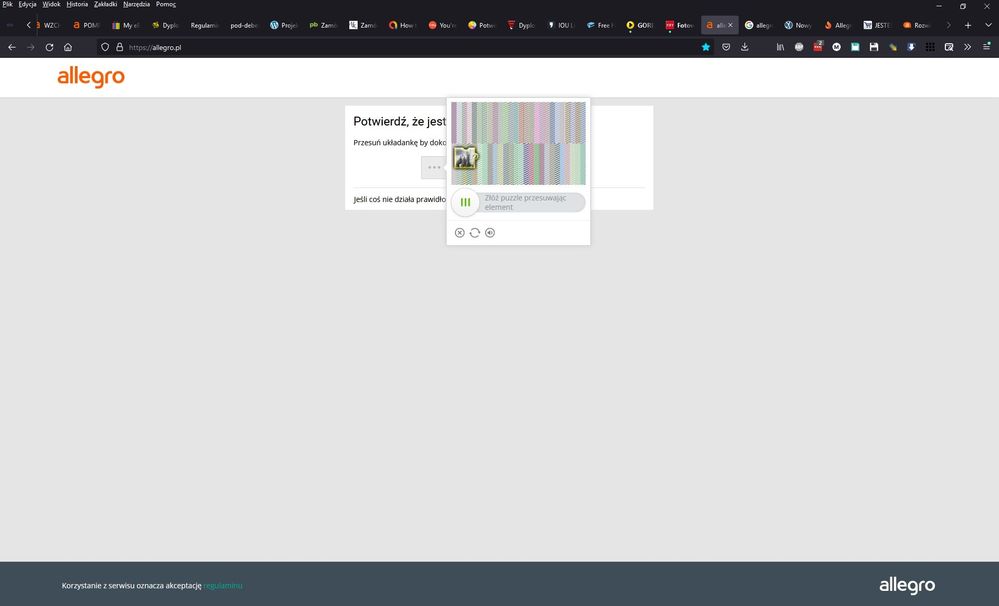Go to browser home page icon

[68, 47]
